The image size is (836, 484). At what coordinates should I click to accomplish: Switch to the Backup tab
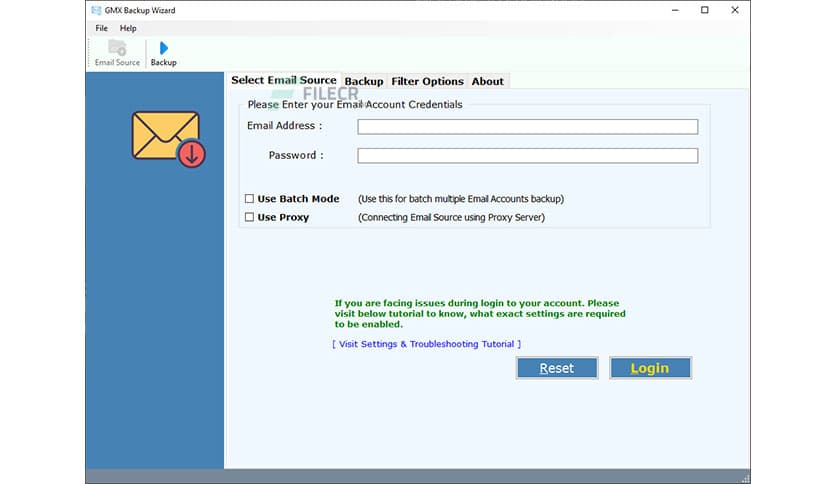pyautogui.click(x=364, y=81)
